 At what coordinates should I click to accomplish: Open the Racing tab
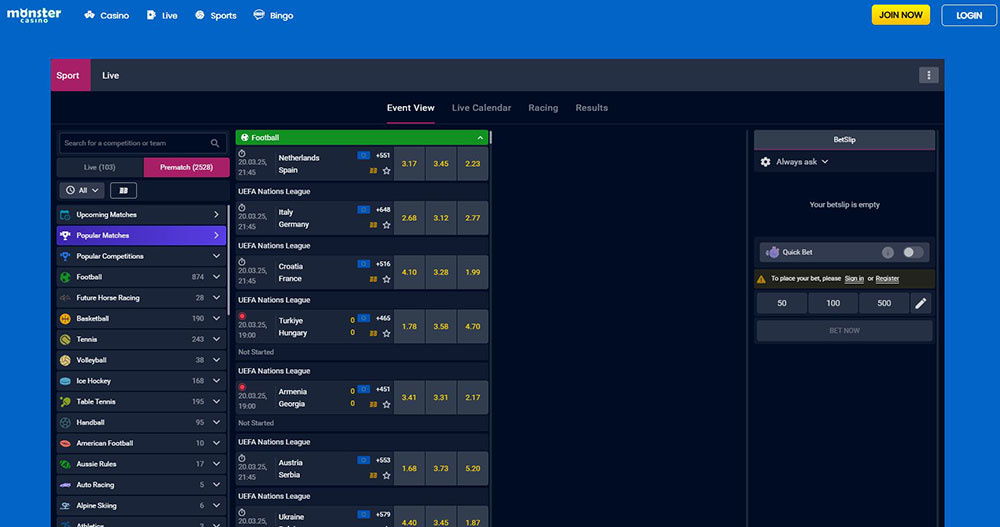coord(543,108)
